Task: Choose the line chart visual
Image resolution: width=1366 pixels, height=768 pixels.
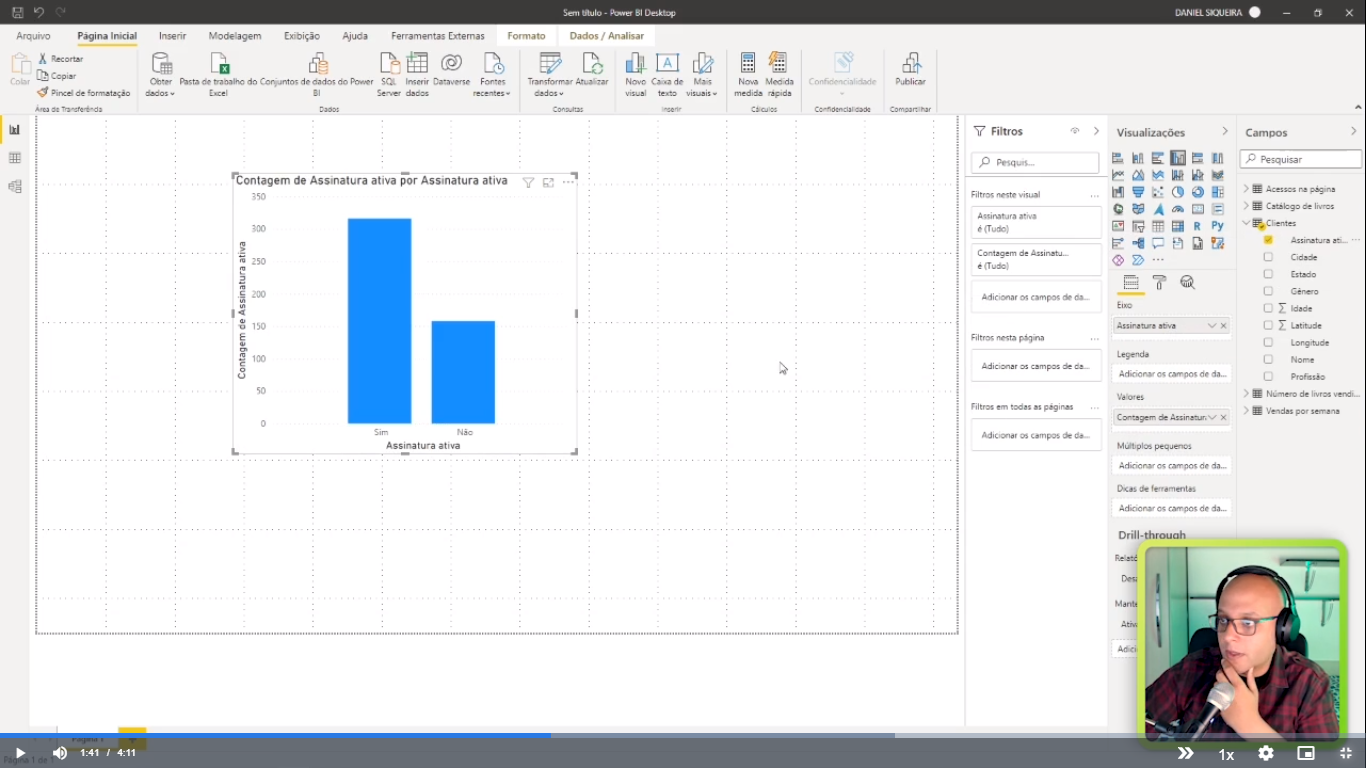Action: click(1118, 175)
